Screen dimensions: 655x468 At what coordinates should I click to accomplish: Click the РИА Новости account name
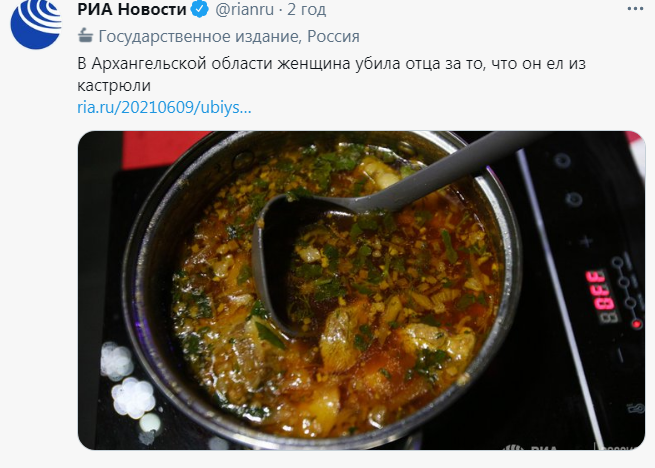(x=132, y=9)
